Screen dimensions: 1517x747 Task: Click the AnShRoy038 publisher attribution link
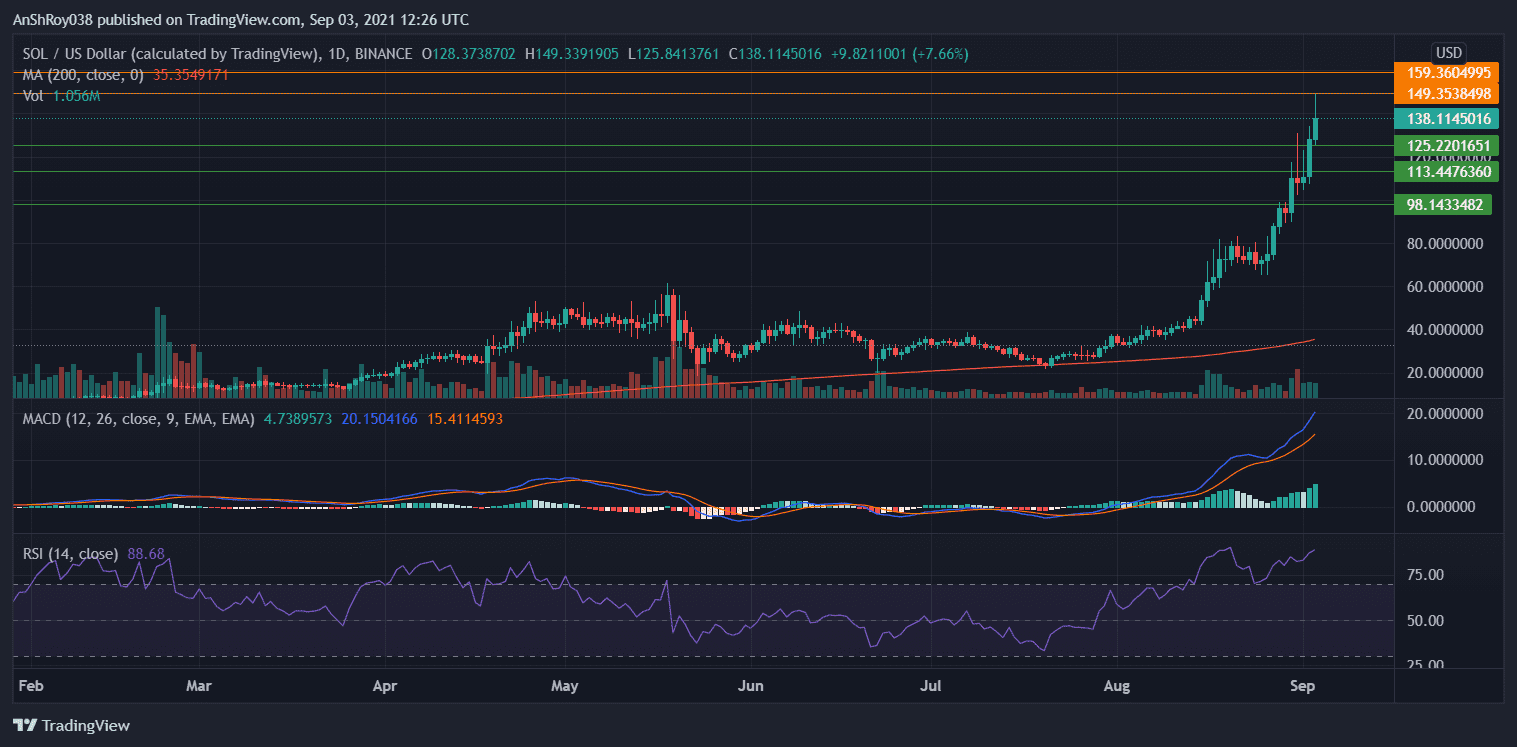(x=55, y=19)
